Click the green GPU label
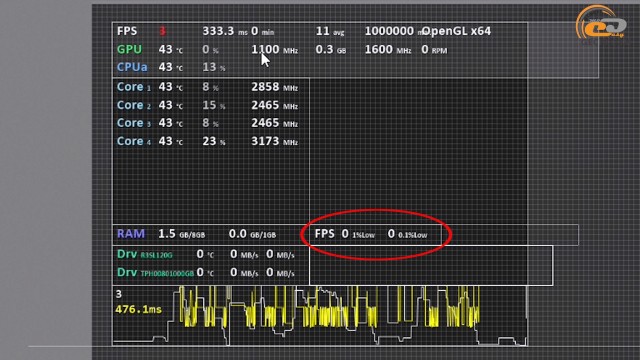 click(x=129, y=49)
